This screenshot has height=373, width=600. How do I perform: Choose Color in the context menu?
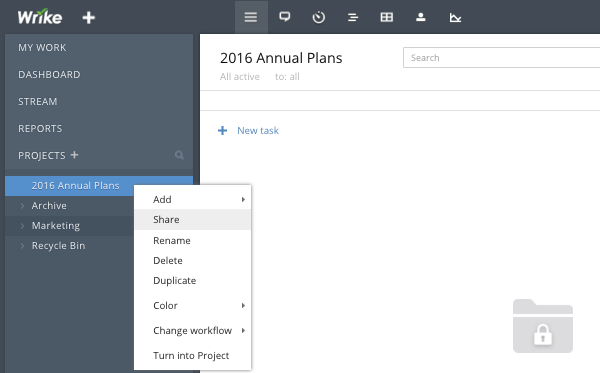click(x=192, y=305)
